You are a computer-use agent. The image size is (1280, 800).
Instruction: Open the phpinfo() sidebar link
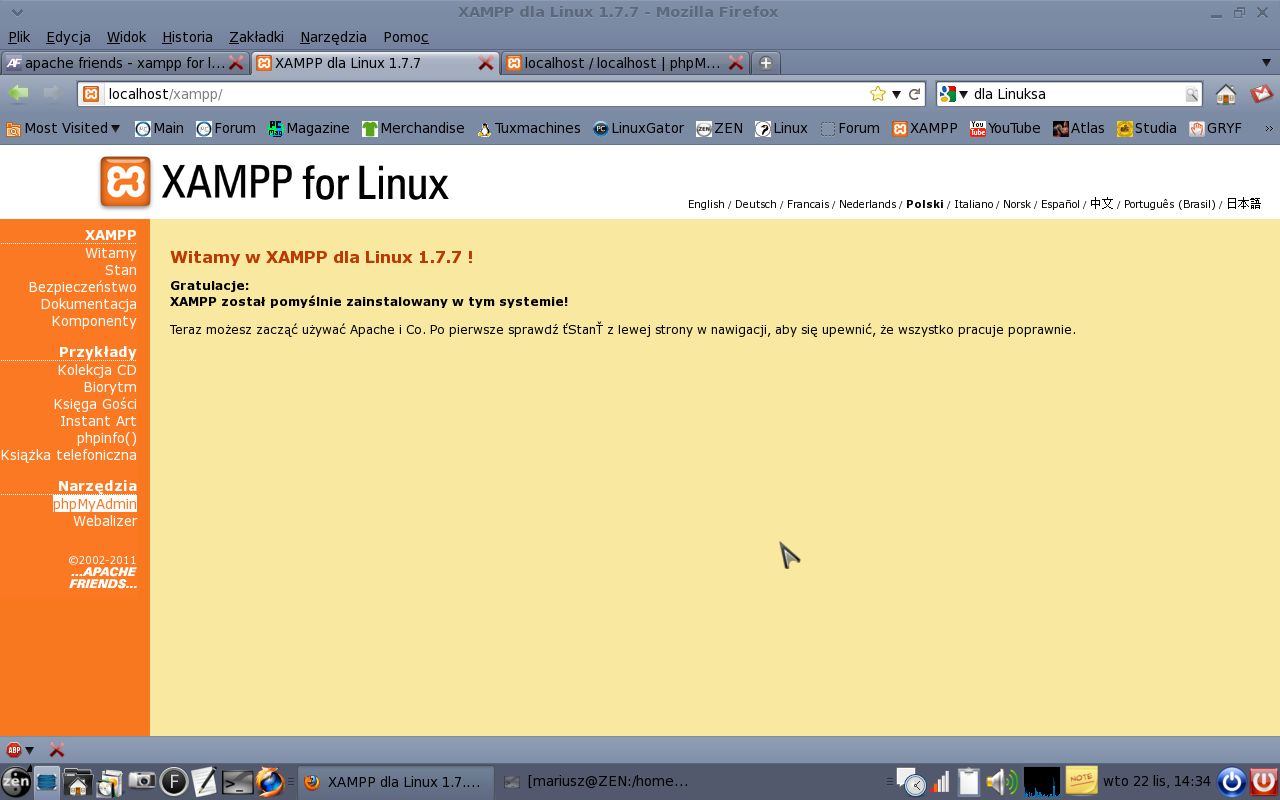pos(107,438)
